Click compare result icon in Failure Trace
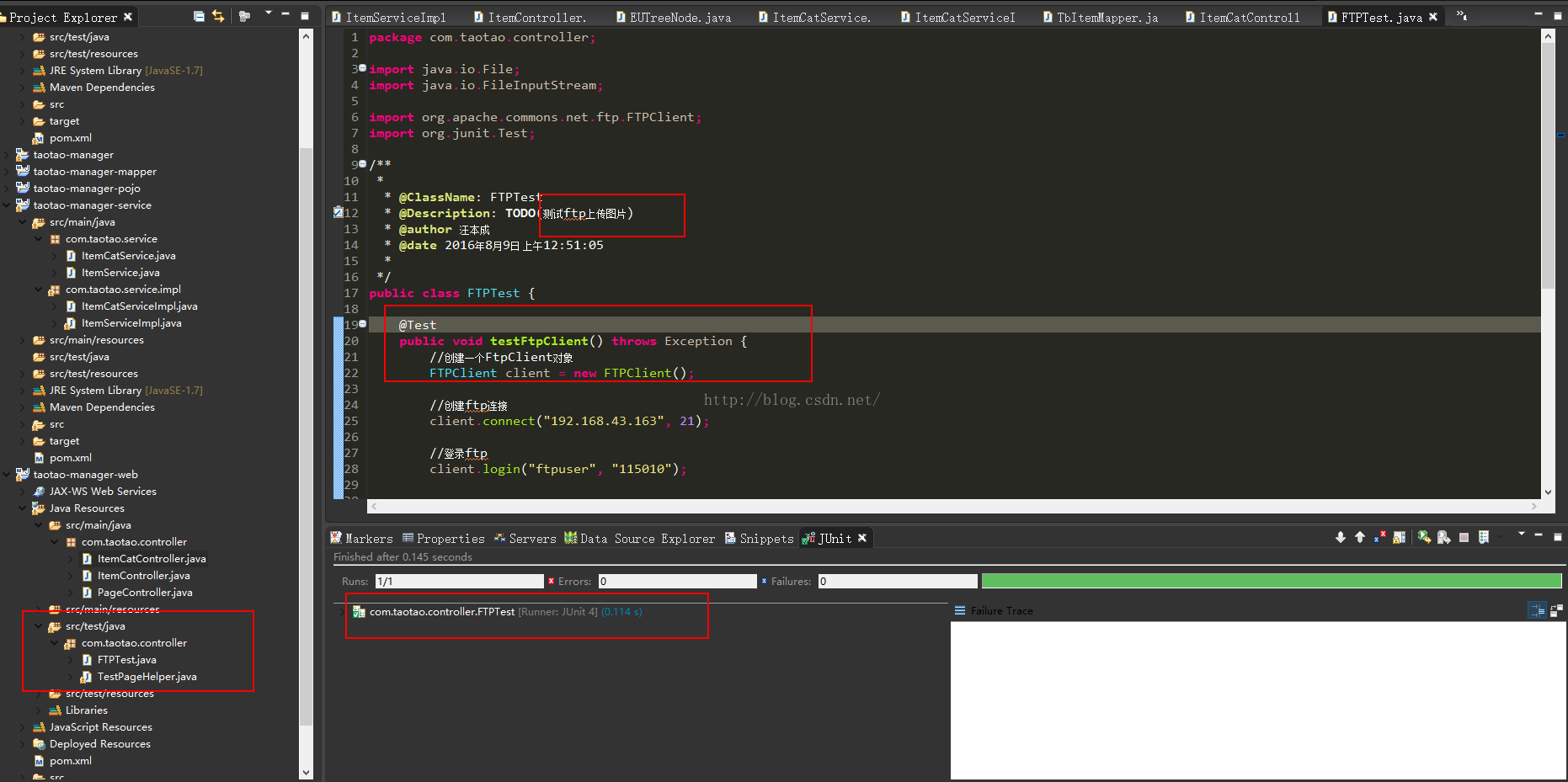 (x=1556, y=610)
